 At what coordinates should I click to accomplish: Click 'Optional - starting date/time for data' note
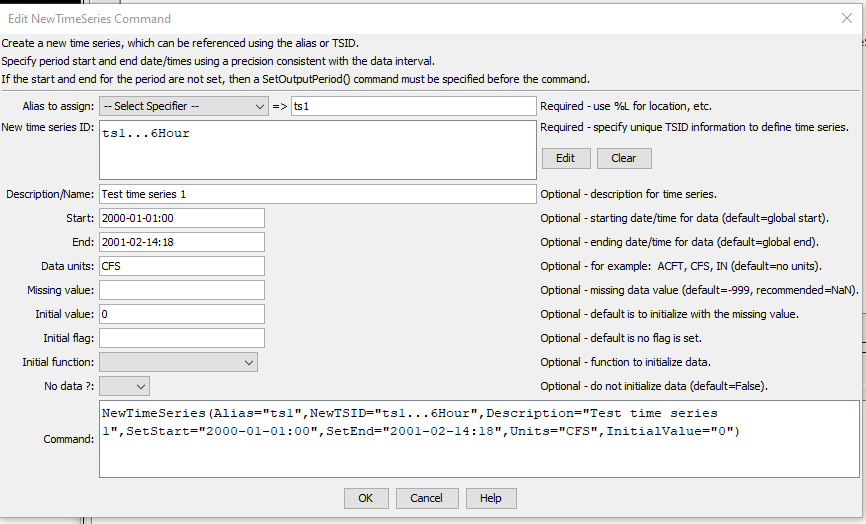coord(684,218)
